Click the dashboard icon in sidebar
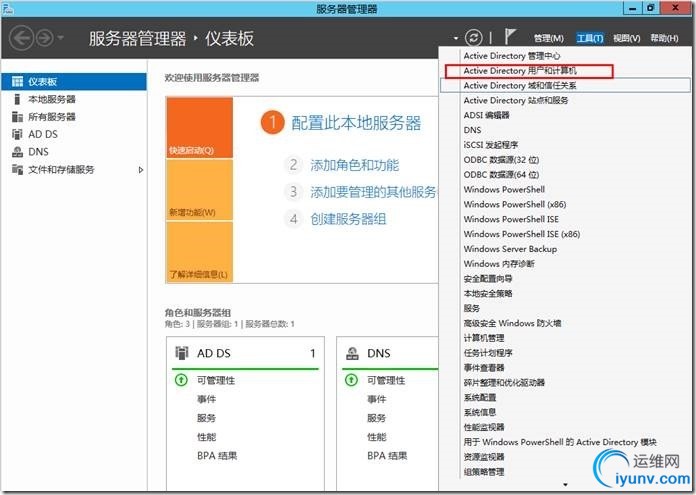This screenshot has width=696, height=495. point(17,81)
